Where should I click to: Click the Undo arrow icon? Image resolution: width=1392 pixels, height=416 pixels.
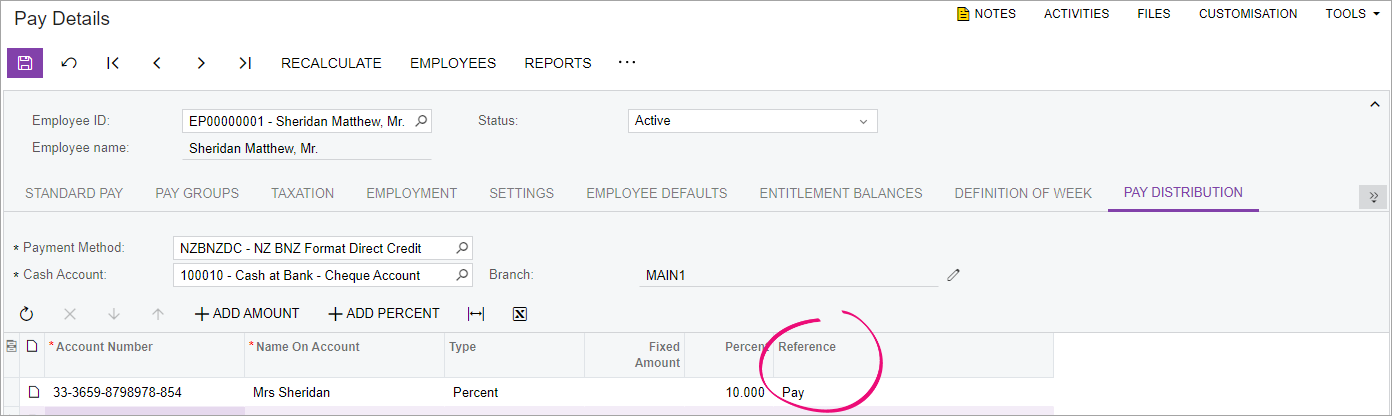tap(69, 63)
